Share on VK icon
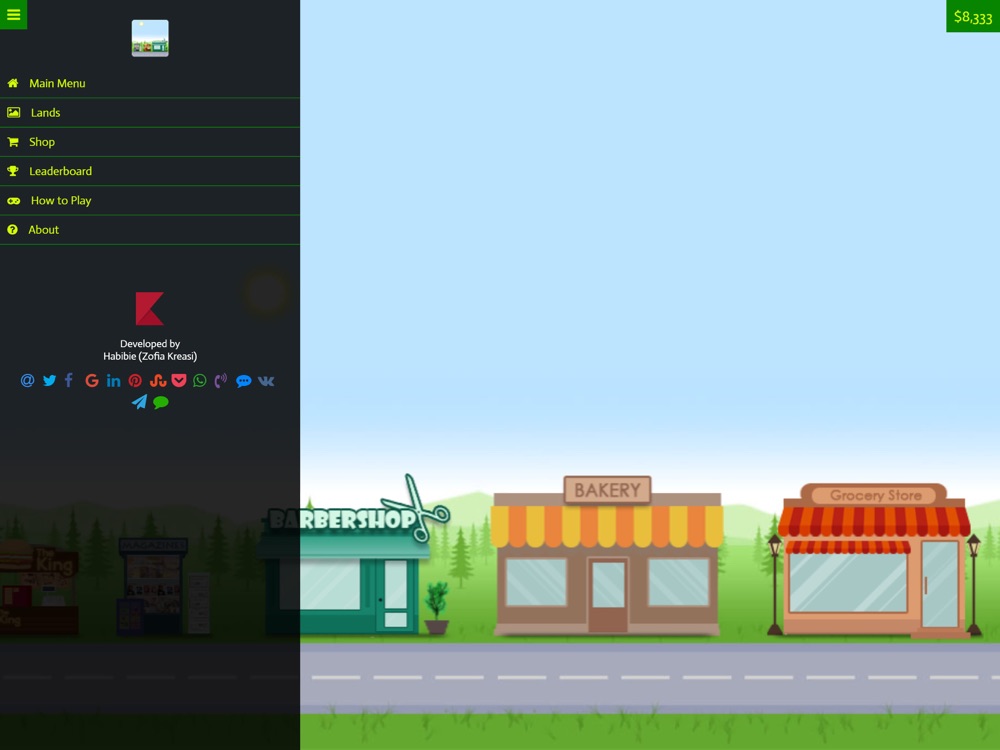1000x750 pixels. (266, 381)
